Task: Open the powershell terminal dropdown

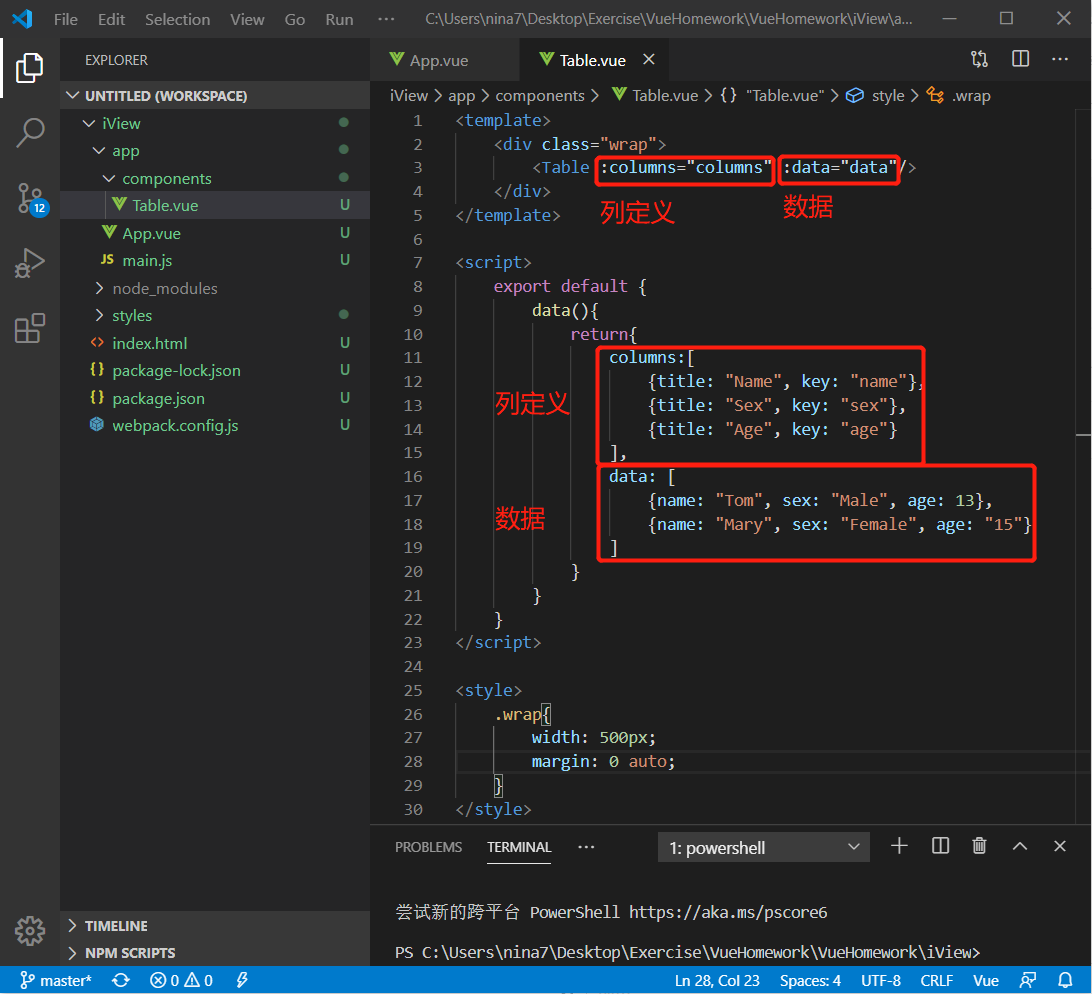Action: click(x=763, y=847)
